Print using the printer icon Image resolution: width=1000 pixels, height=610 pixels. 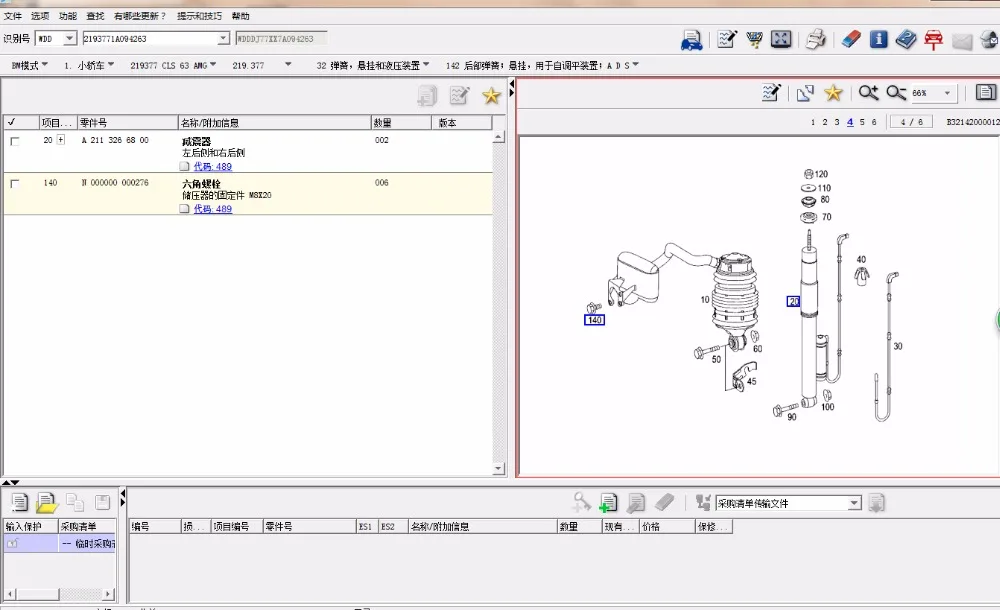(815, 40)
